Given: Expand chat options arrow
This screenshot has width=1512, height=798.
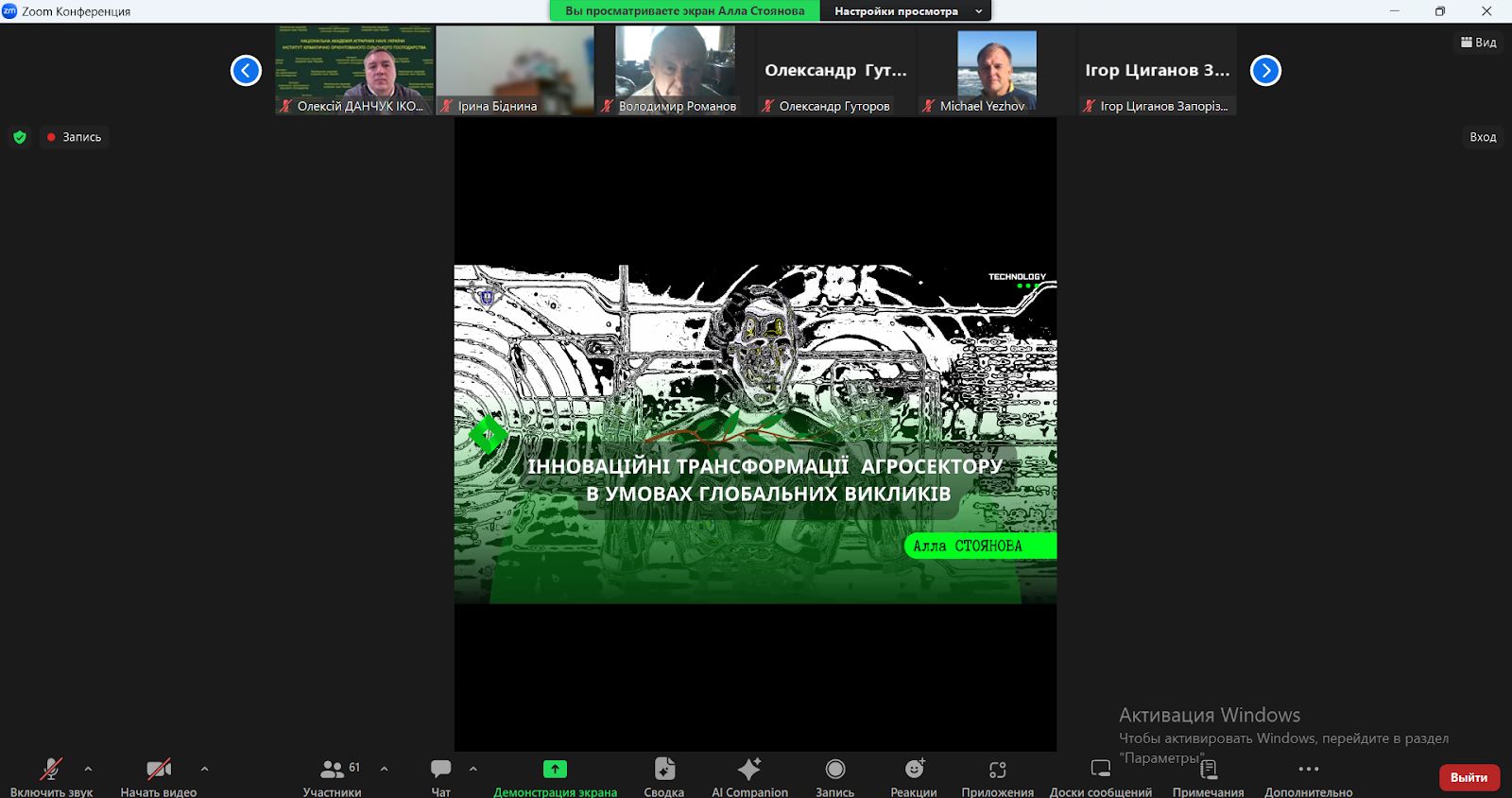Looking at the screenshot, I should pos(472,769).
